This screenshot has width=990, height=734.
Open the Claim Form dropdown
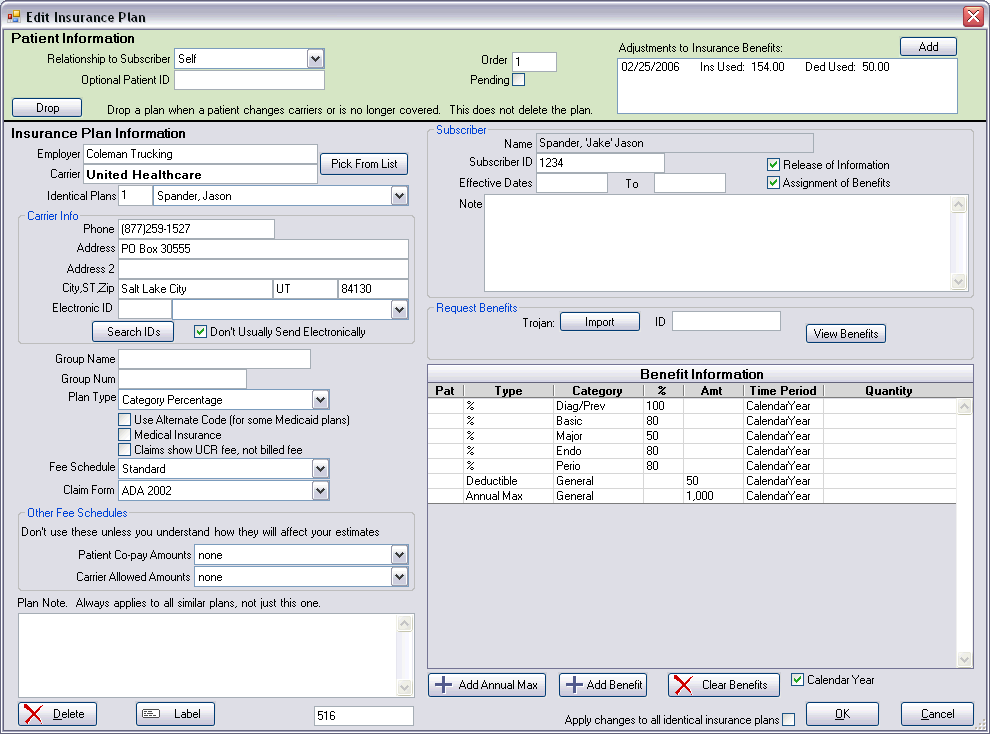click(x=319, y=491)
